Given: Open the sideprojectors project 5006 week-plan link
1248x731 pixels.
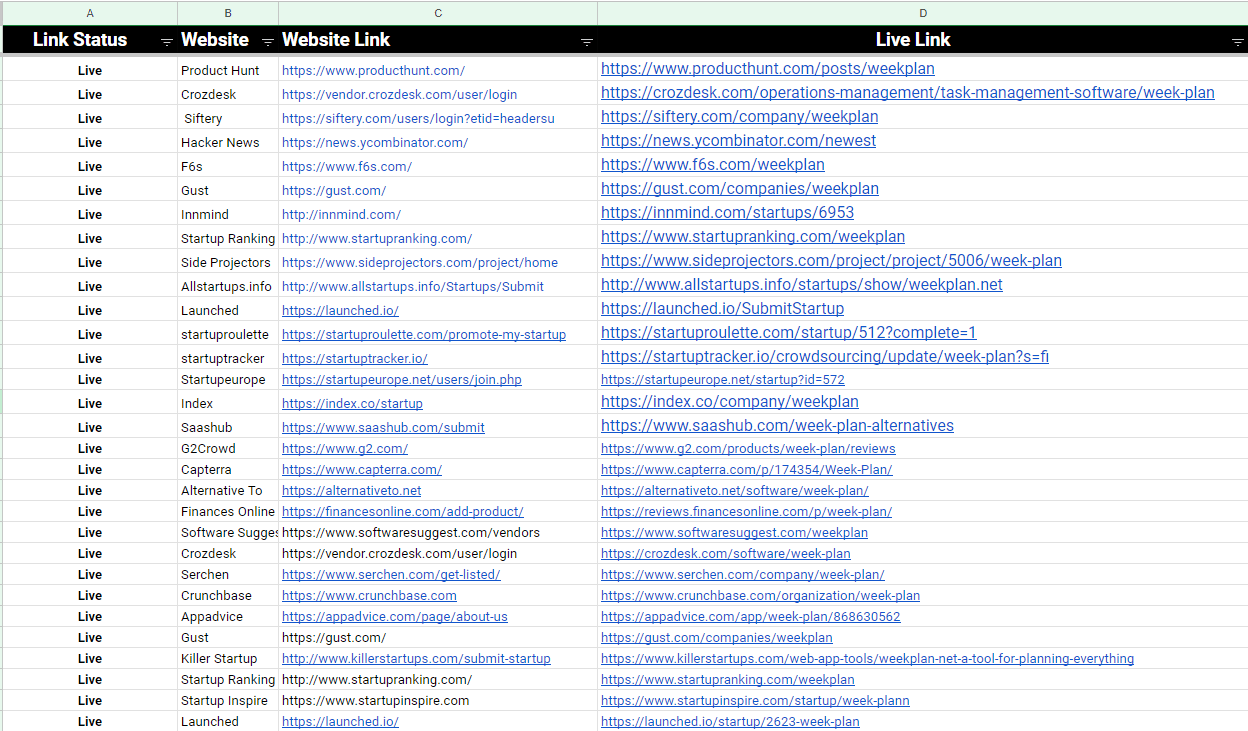Looking at the screenshot, I should [831, 261].
